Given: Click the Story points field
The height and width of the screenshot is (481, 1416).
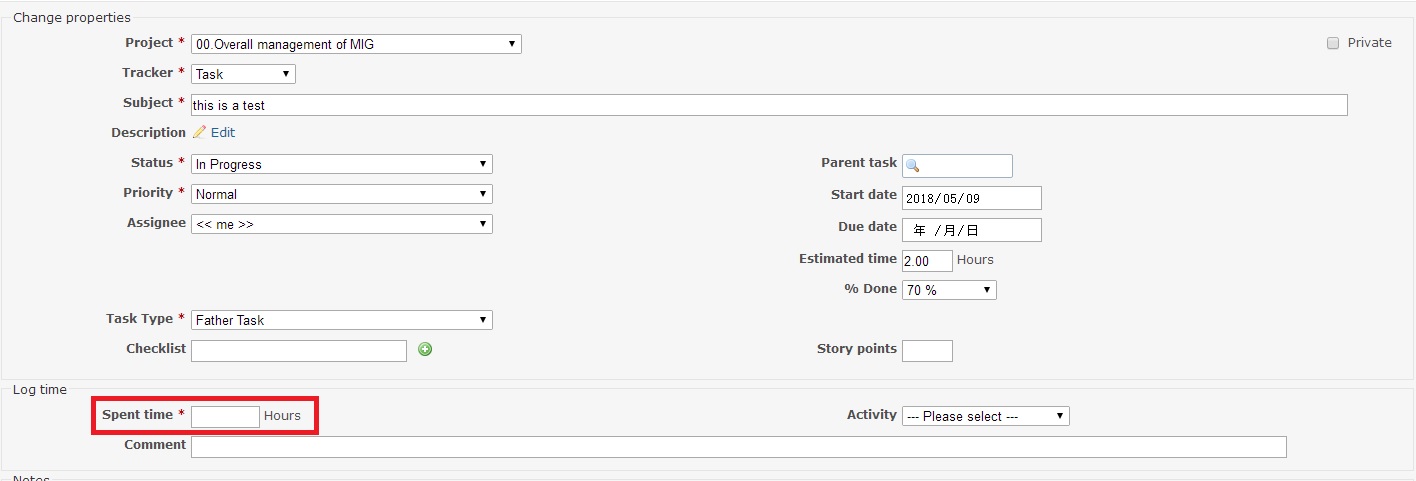Looking at the screenshot, I should [x=927, y=350].
